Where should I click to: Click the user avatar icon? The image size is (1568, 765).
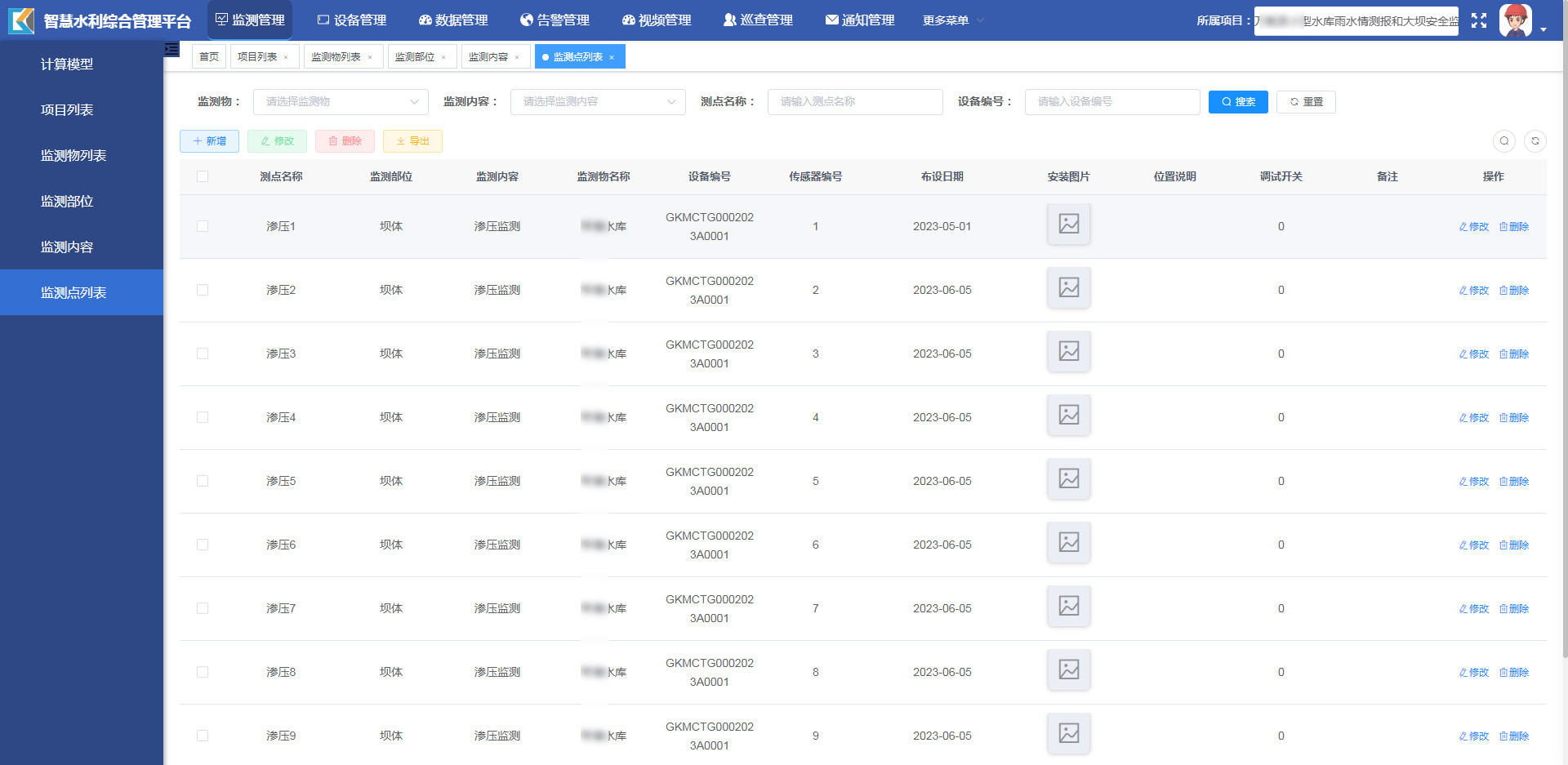[x=1515, y=20]
